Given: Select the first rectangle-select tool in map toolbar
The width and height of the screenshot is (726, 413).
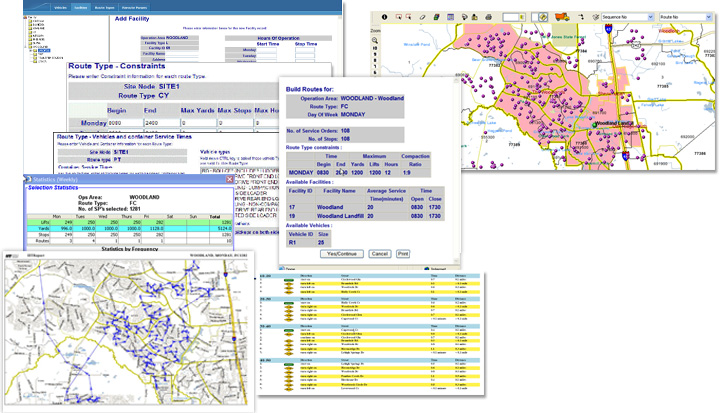Looking at the screenshot, I should pos(399,17).
